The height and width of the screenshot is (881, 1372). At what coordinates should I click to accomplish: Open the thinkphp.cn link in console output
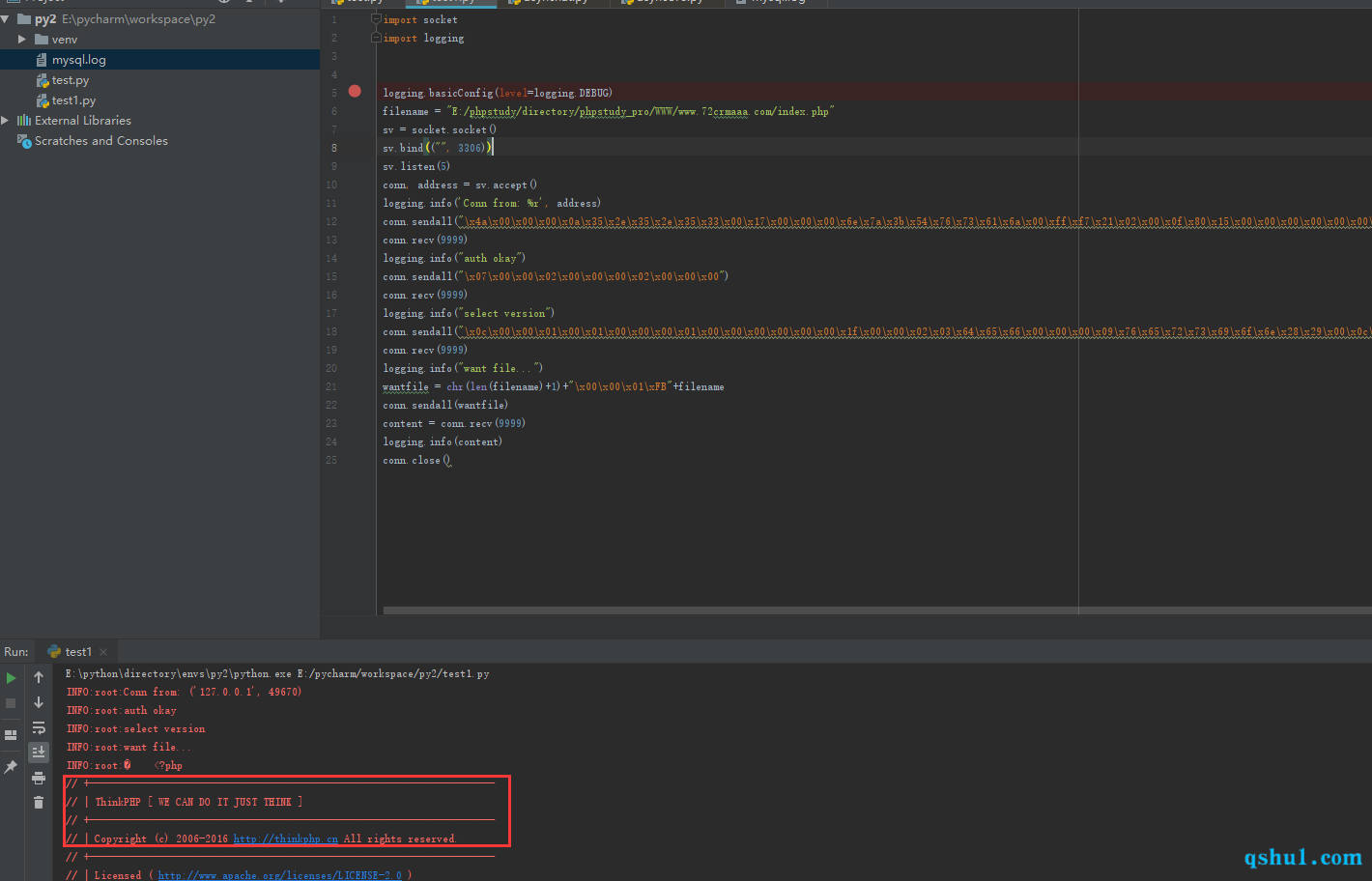coord(286,838)
